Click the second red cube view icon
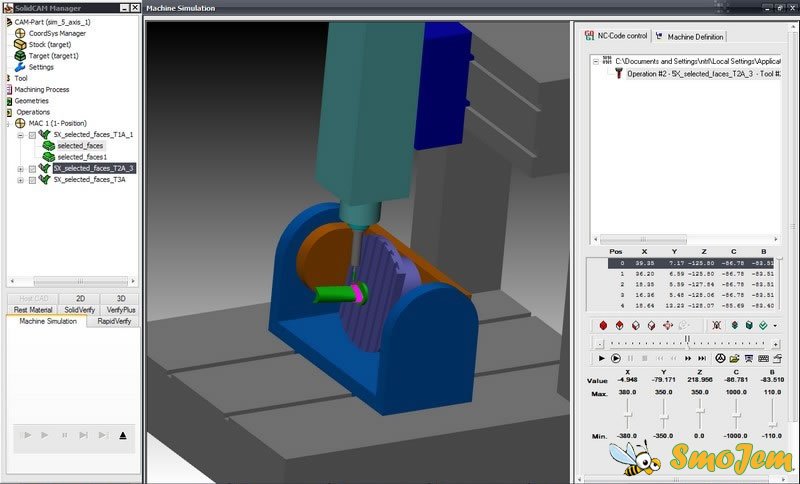The width and height of the screenshot is (800, 484). click(619, 325)
